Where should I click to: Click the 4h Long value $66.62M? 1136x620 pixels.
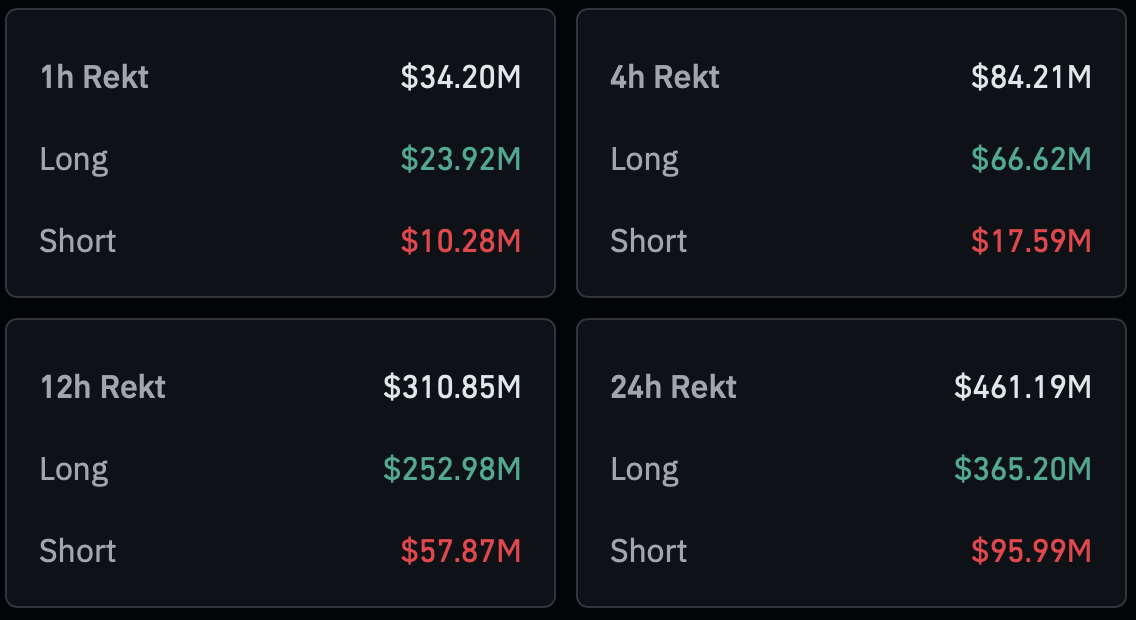click(1031, 159)
